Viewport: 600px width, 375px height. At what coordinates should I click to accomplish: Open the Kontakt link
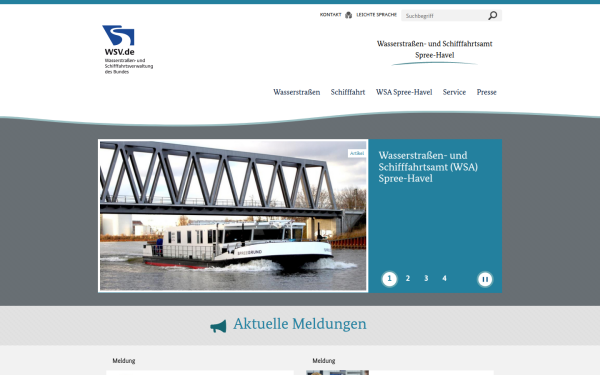pyautogui.click(x=330, y=15)
